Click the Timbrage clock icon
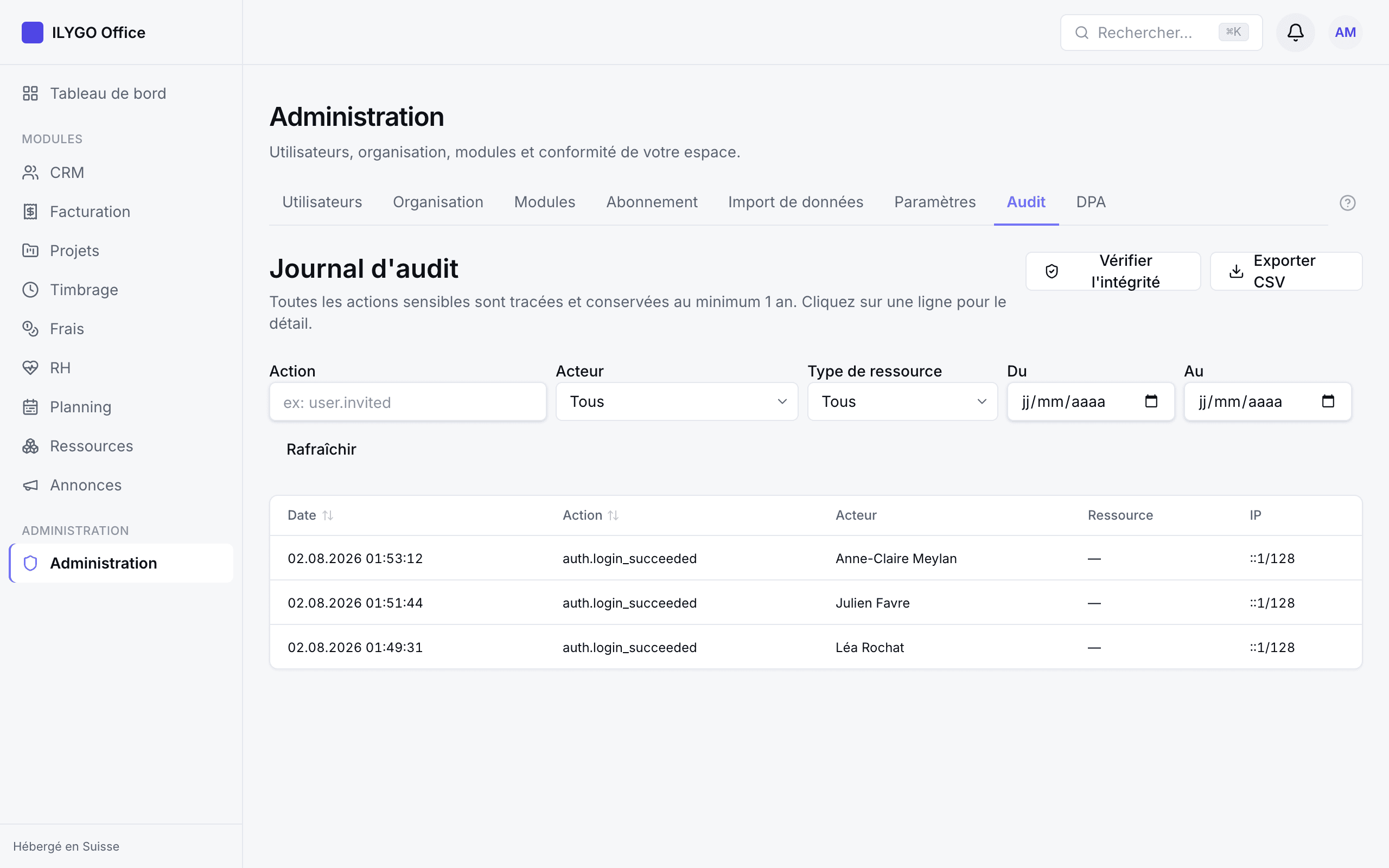 30,289
